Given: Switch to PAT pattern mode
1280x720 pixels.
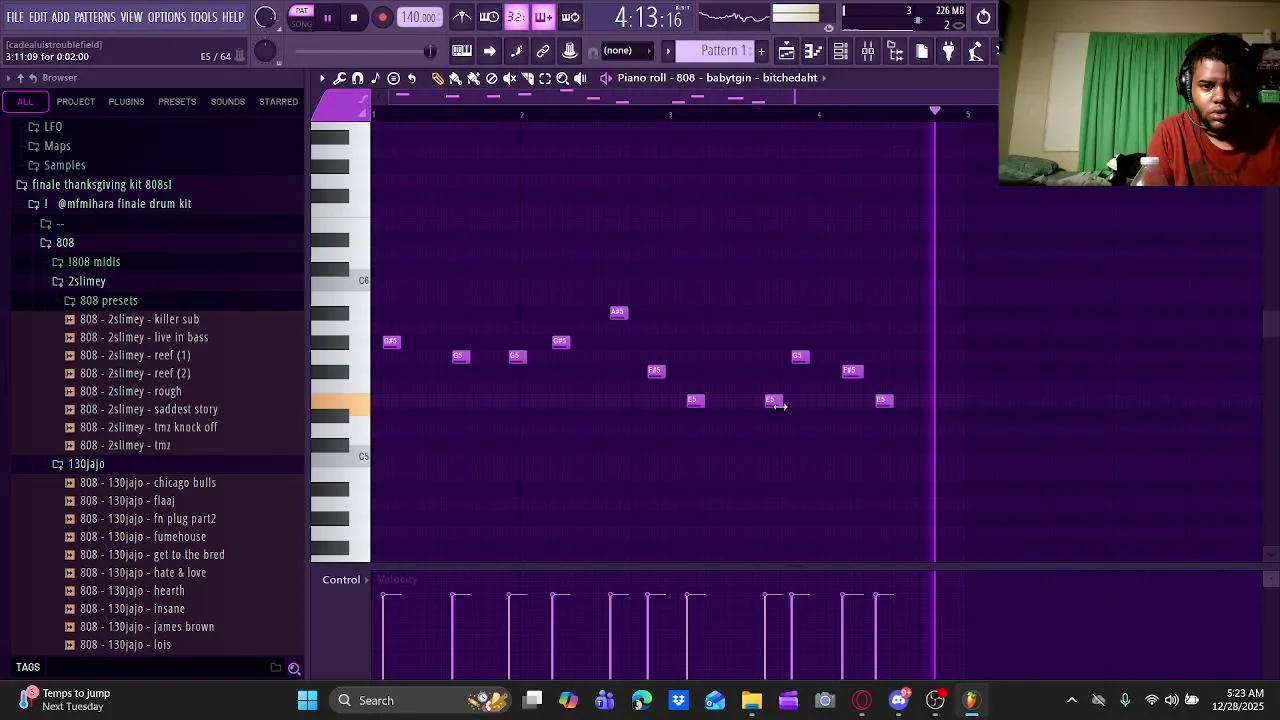Looking at the screenshot, I should (x=301, y=11).
